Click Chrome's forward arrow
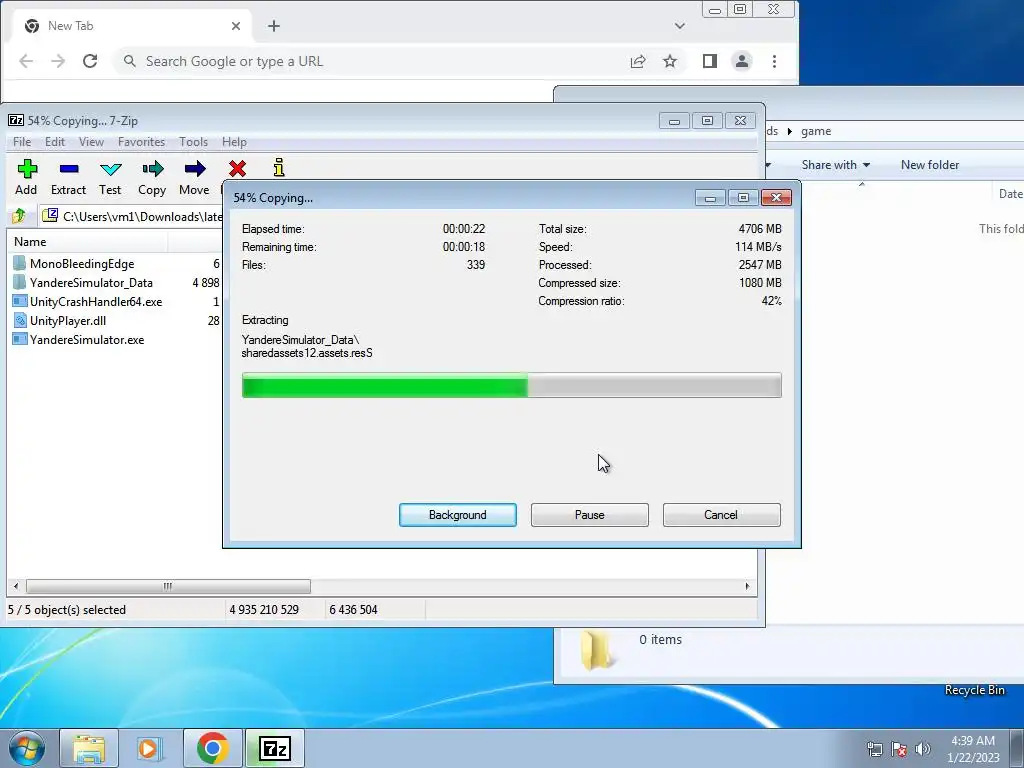 [x=58, y=61]
